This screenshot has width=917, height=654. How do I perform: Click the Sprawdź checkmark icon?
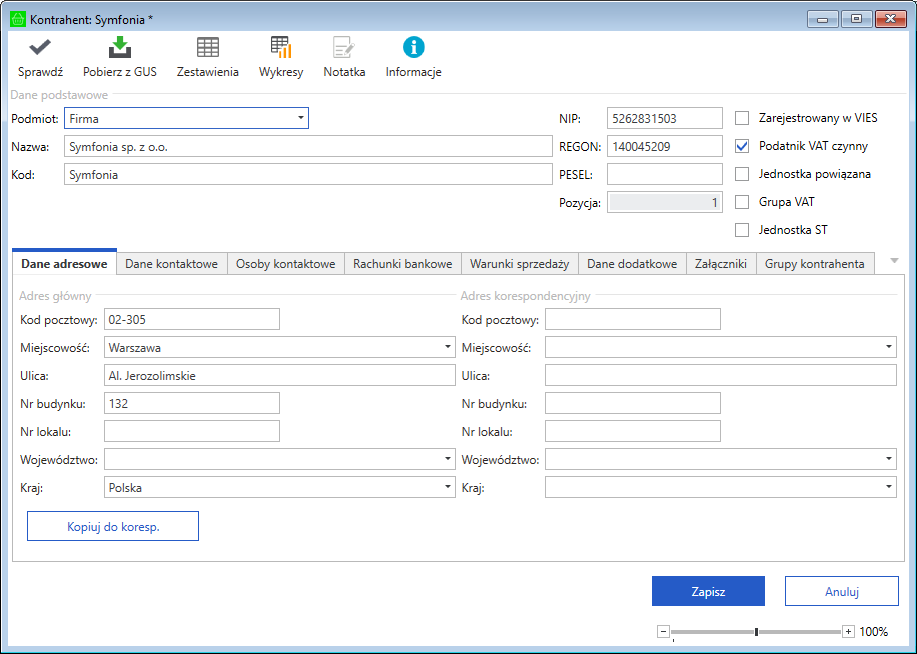pos(40,47)
